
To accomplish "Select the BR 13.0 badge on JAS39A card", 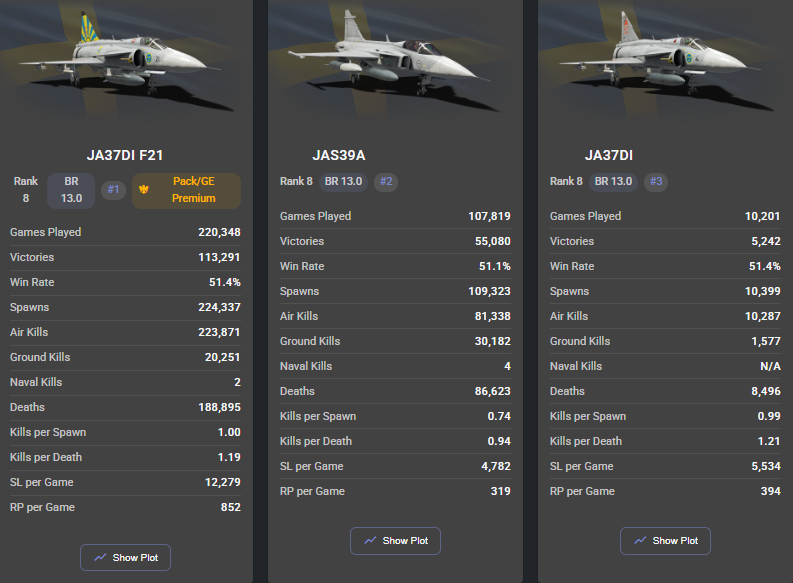I will coord(345,181).
